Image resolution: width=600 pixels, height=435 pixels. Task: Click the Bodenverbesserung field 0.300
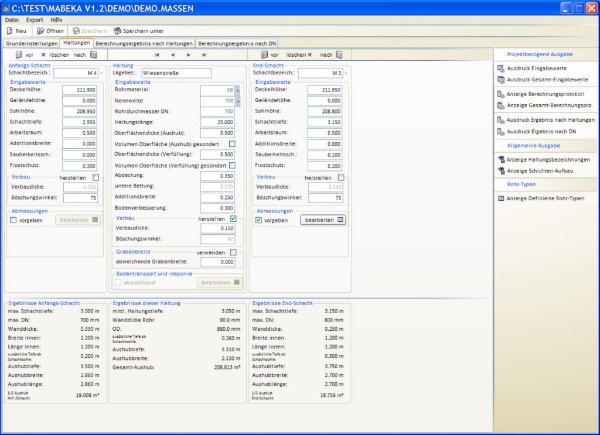[217, 208]
